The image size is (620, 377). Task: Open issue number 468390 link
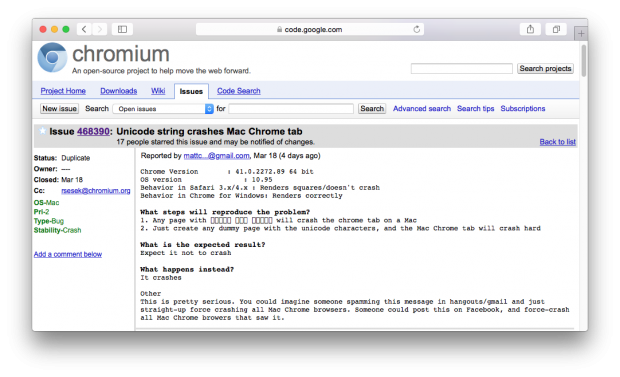click(93, 131)
